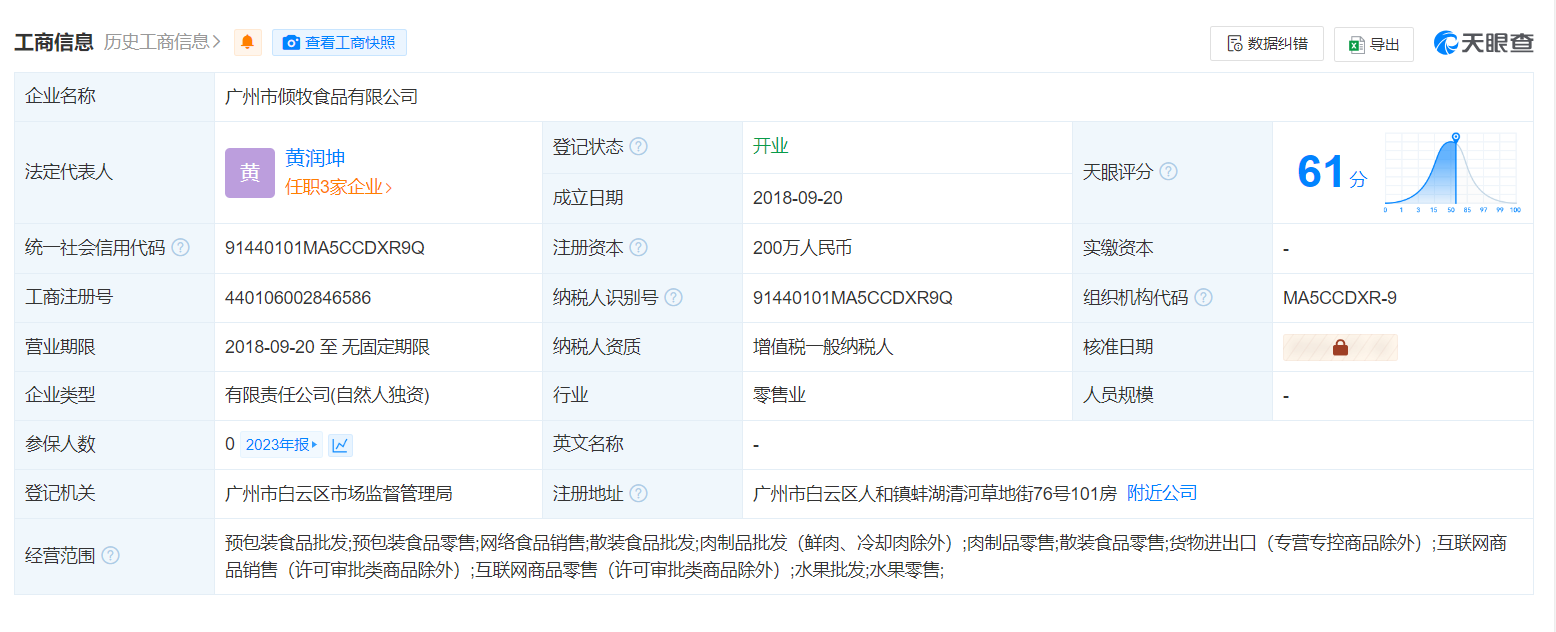Click registered capital 200万人民币
Image resolution: width=1556 pixels, height=632 pixels.
tap(803, 248)
